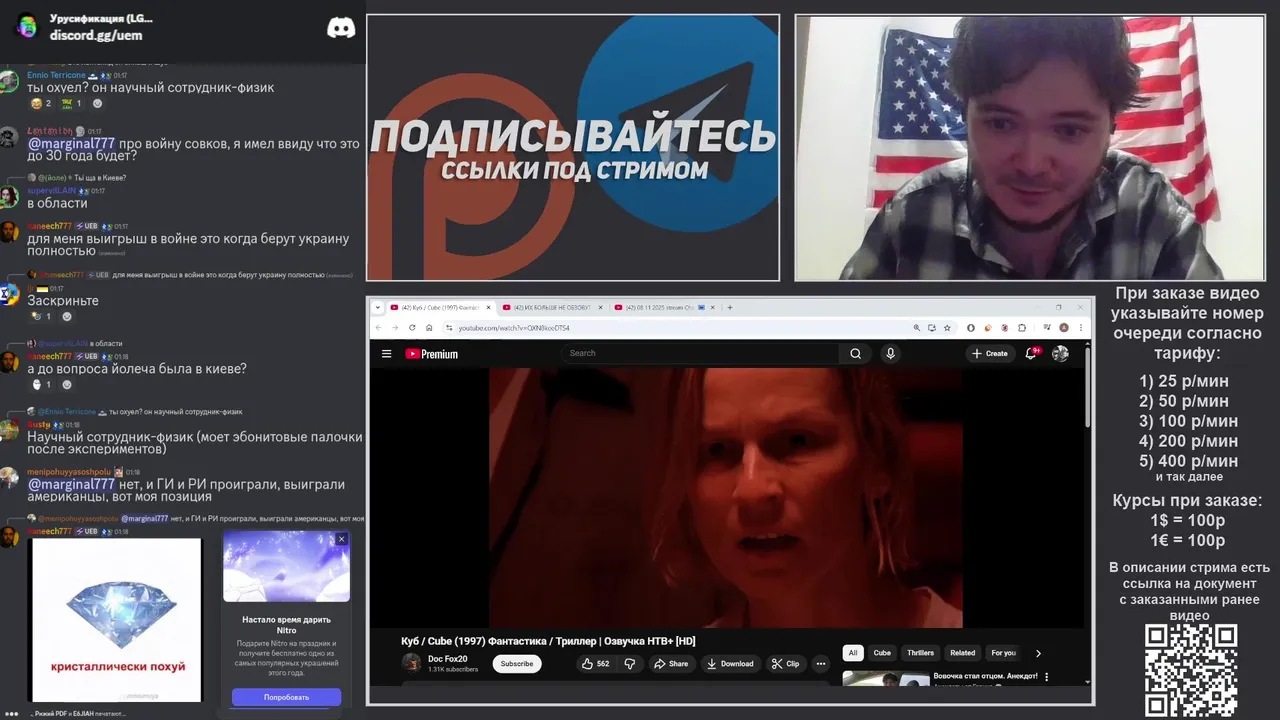Screen dimensions: 1280x720
Task: Bookmark this page with star icon
Action: (946, 327)
